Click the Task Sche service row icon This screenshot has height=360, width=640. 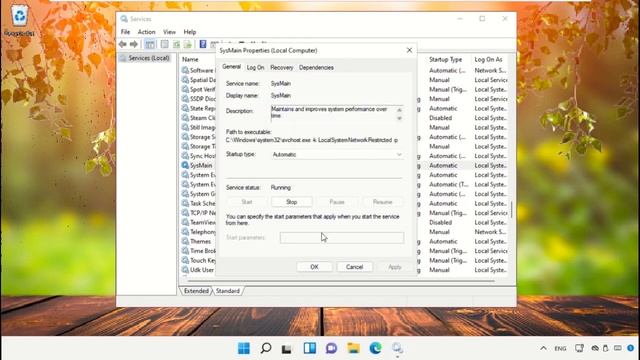tap(185, 203)
